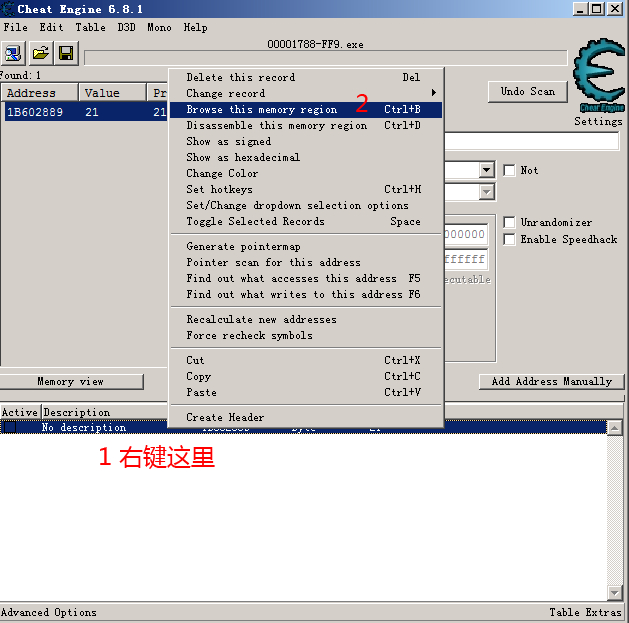
Task: Click address list scrollbar down arrow
Action: (615, 593)
